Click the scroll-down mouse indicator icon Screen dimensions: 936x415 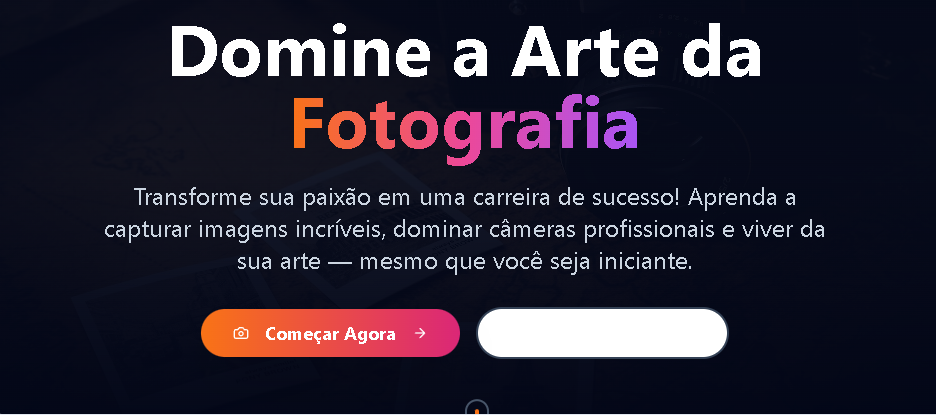[476, 408]
